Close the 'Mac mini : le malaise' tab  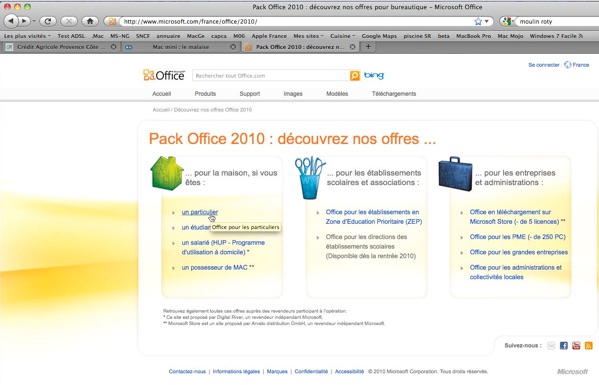(233, 47)
